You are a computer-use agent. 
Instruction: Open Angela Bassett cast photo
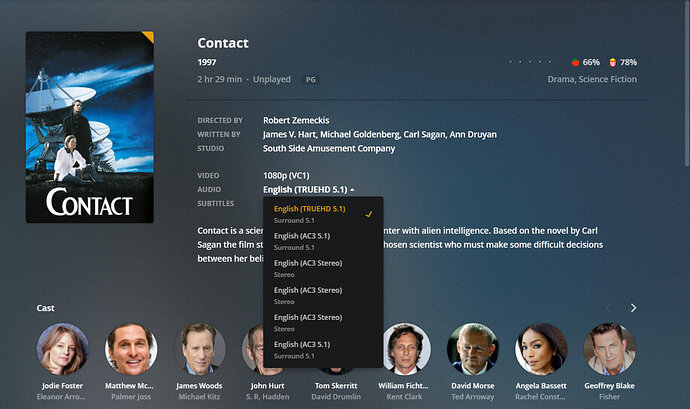point(541,349)
